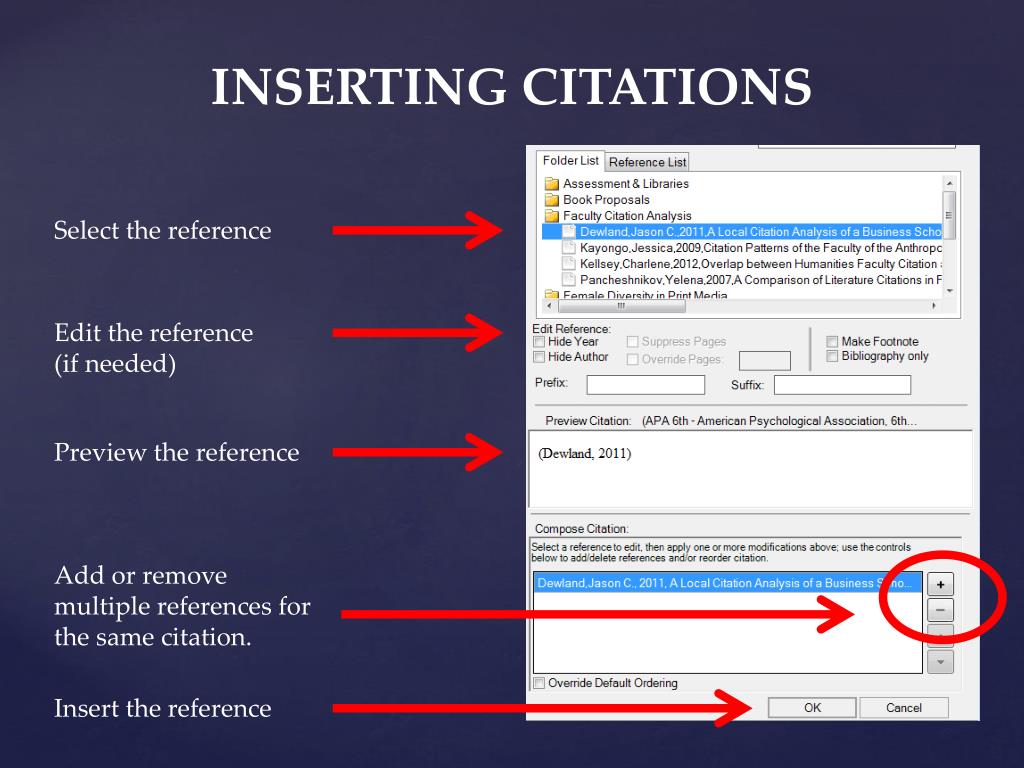Click the folder list scroll down arrow

tap(950, 291)
